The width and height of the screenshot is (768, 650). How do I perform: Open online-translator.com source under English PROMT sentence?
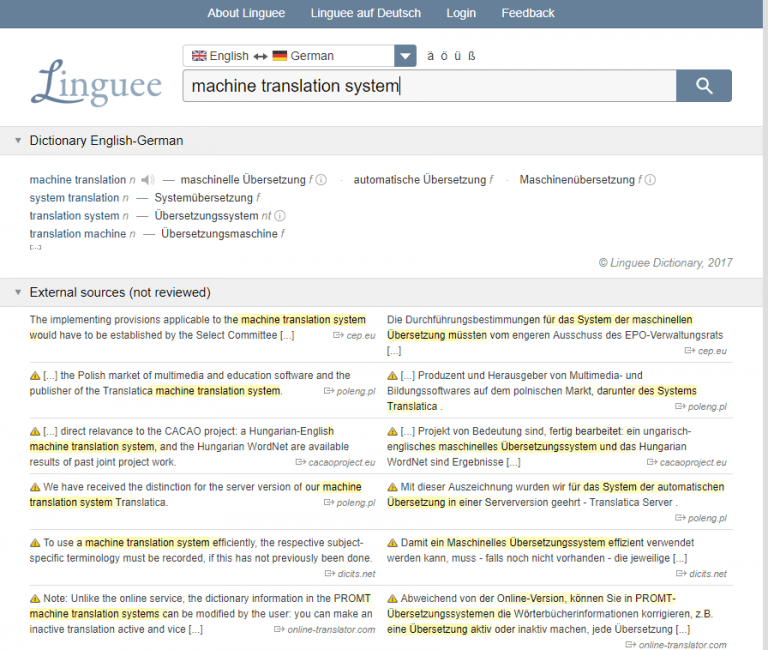point(325,630)
